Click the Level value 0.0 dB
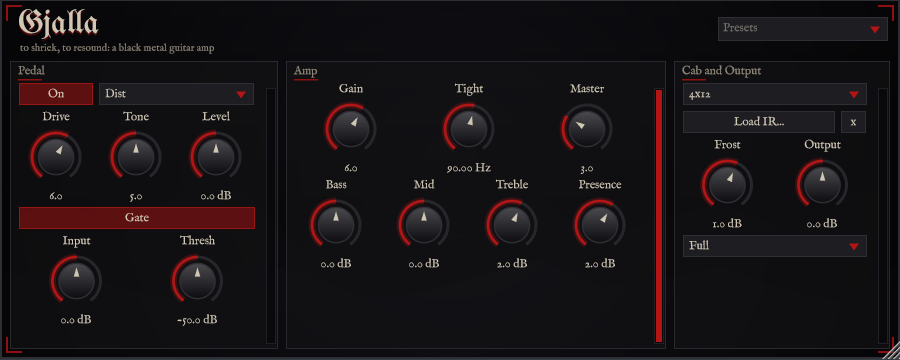 tap(216, 196)
